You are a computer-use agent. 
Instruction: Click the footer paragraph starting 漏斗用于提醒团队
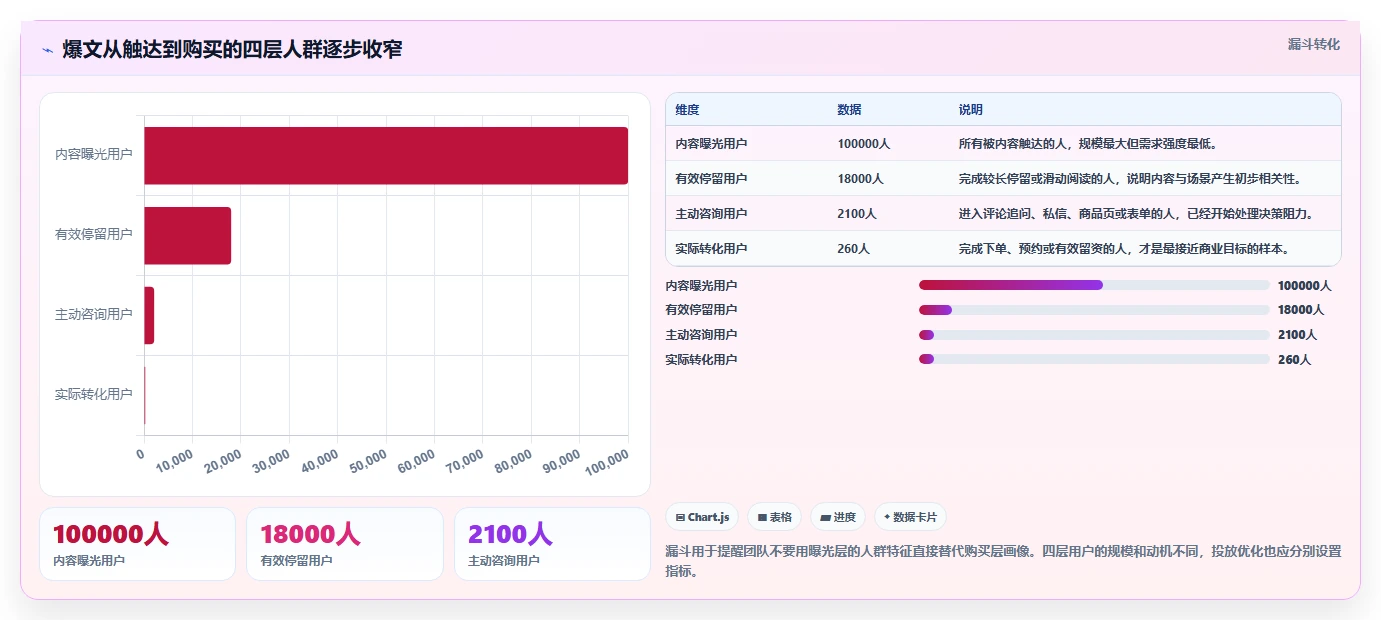(1003, 561)
